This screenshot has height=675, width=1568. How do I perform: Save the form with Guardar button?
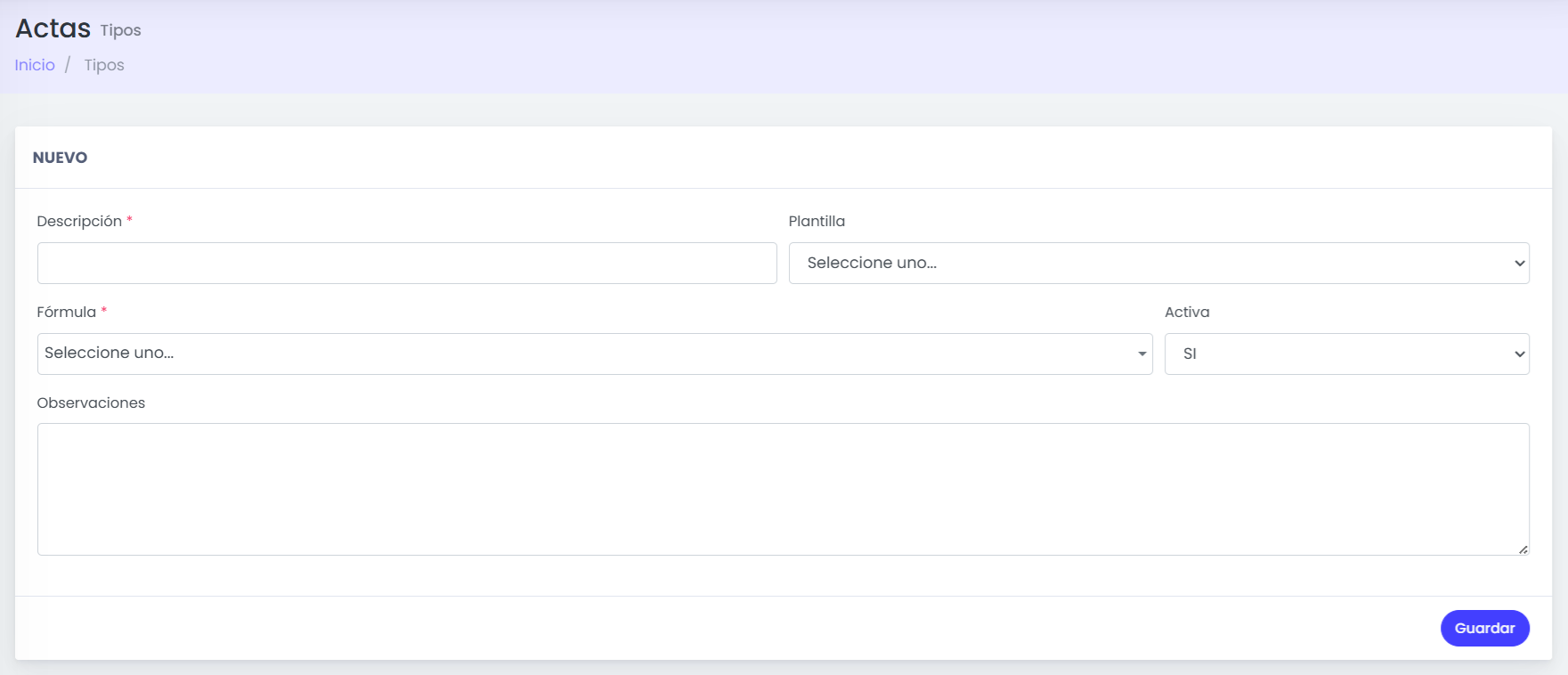tap(1485, 628)
